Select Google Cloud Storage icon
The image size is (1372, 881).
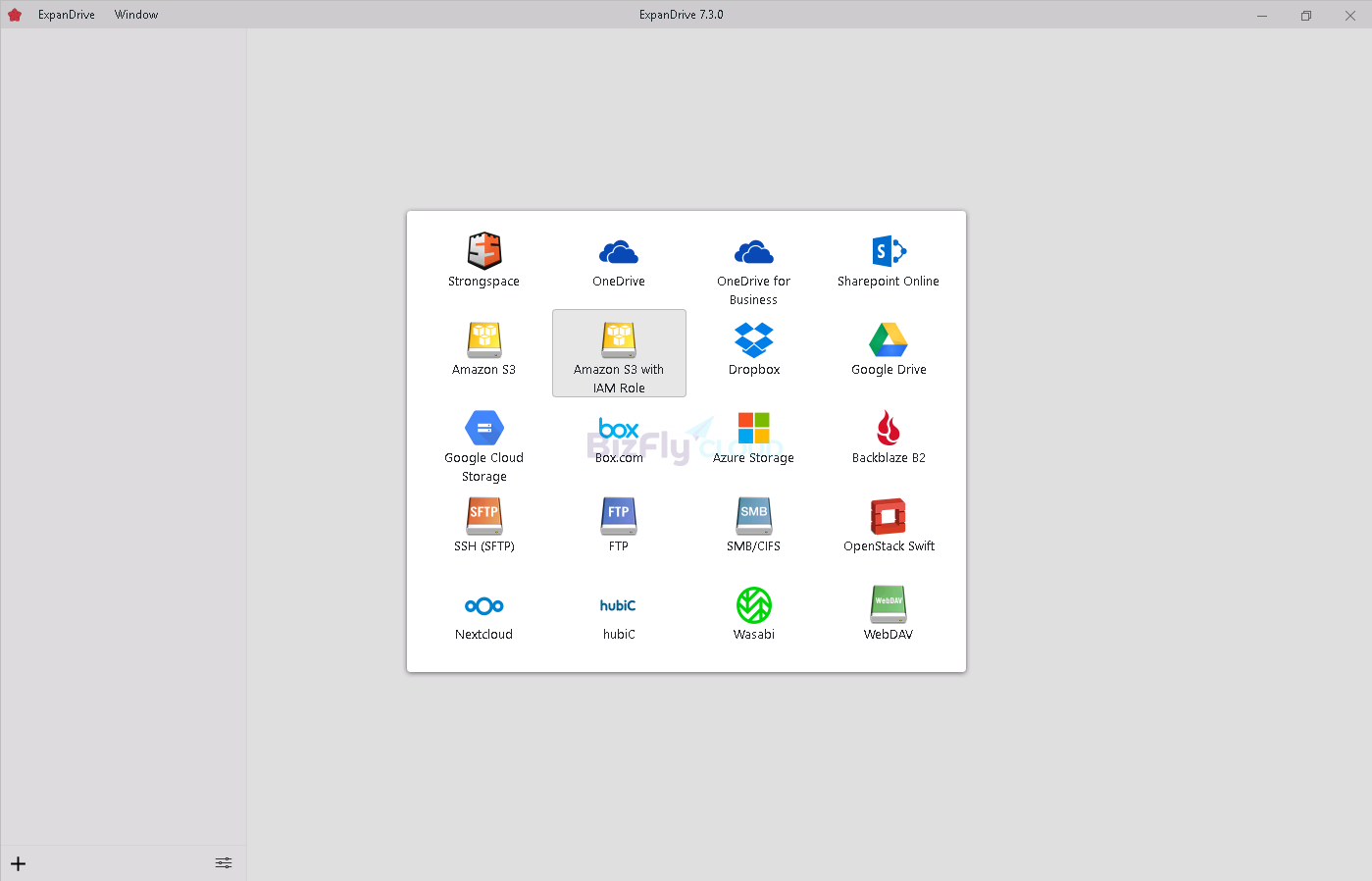[x=484, y=428]
